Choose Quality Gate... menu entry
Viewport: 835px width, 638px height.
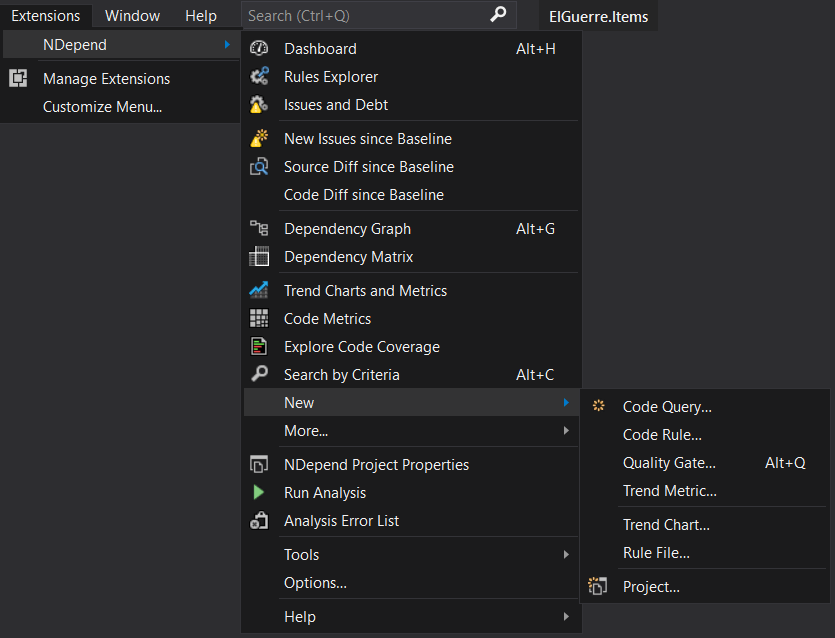(669, 463)
